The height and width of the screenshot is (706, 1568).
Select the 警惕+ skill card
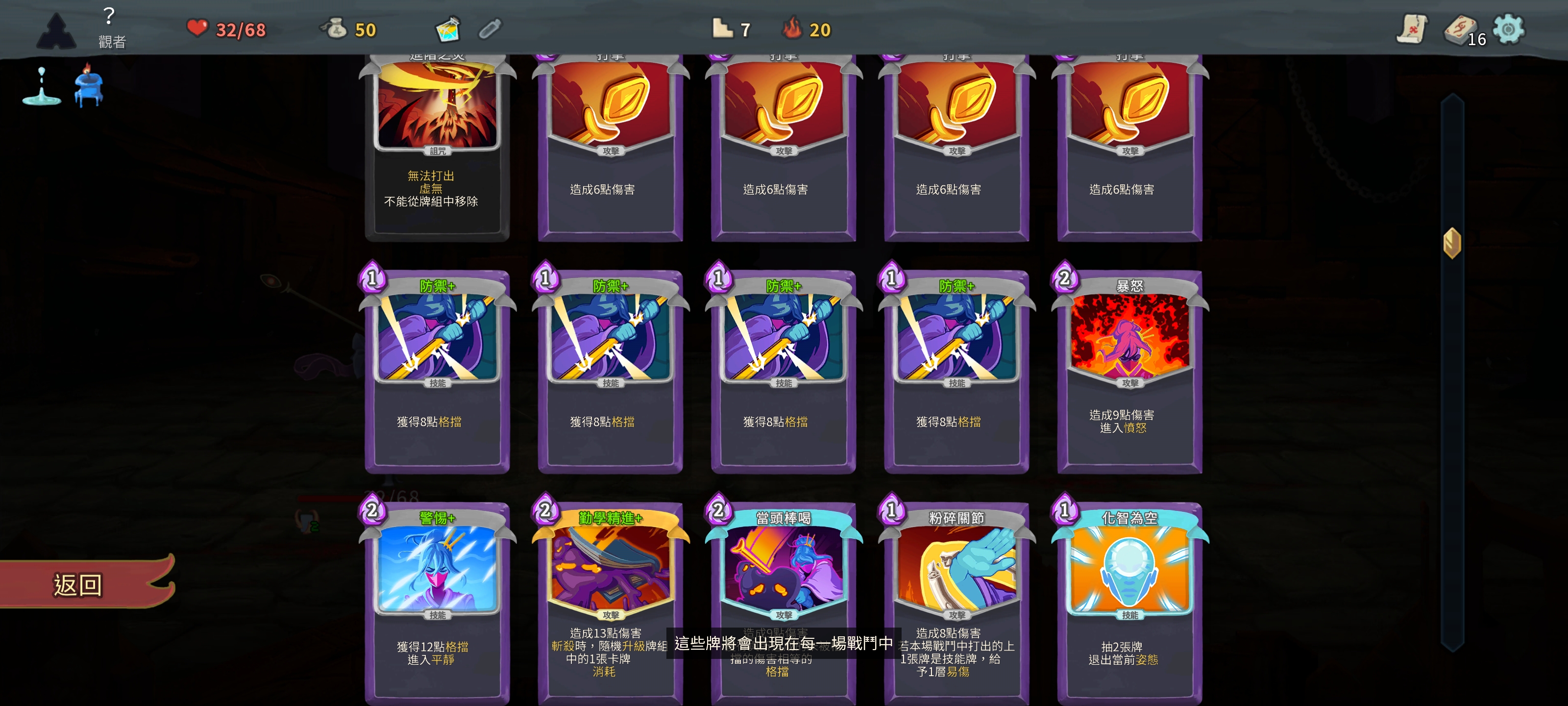[437, 600]
